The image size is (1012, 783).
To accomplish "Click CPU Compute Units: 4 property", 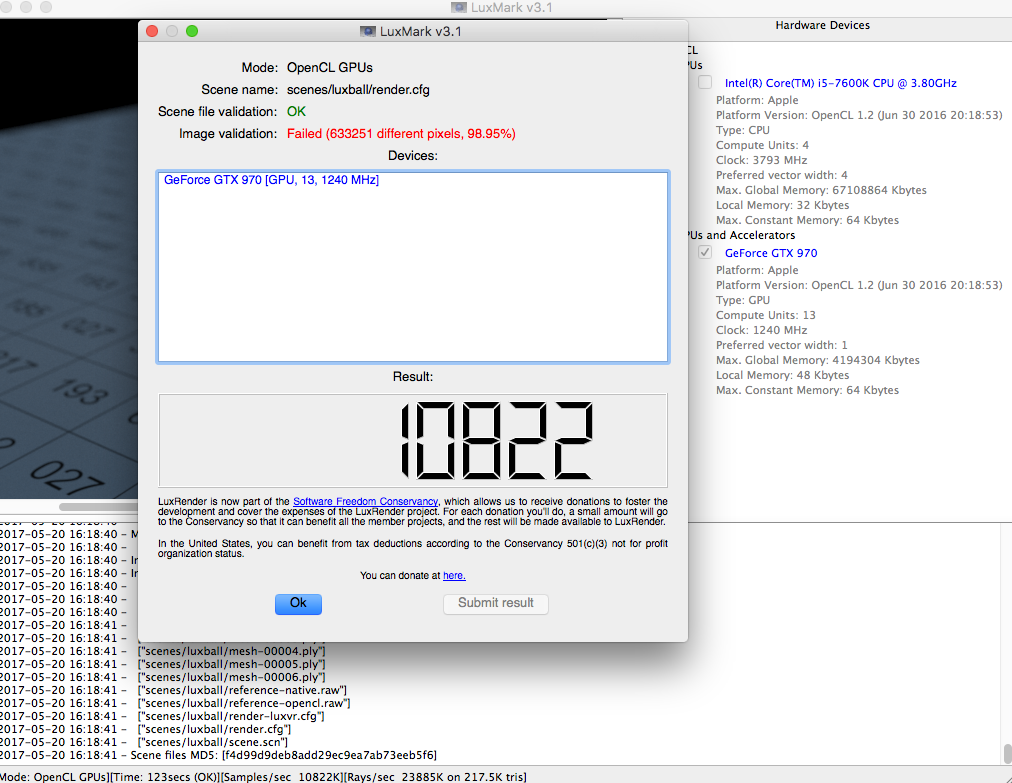I will [x=762, y=145].
